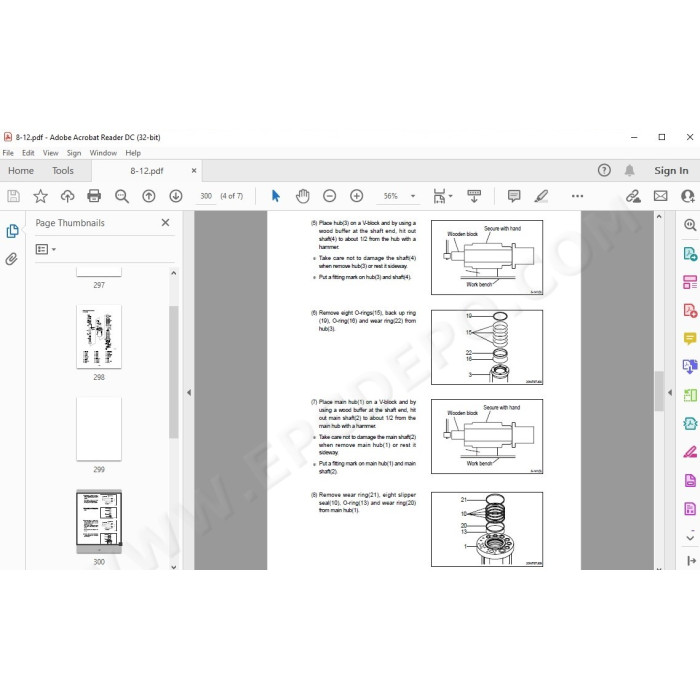The image size is (700, 700).
Task: Open the yellow Comment tool
Action: click(690, 338)
